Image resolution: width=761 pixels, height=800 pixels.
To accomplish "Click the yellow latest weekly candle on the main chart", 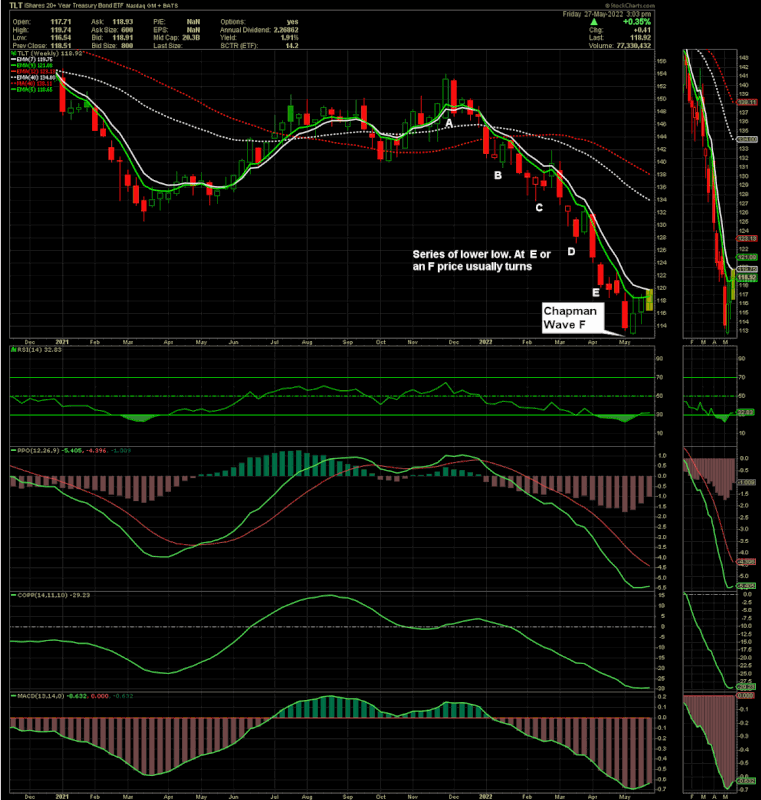I will (x=649, y=299).
